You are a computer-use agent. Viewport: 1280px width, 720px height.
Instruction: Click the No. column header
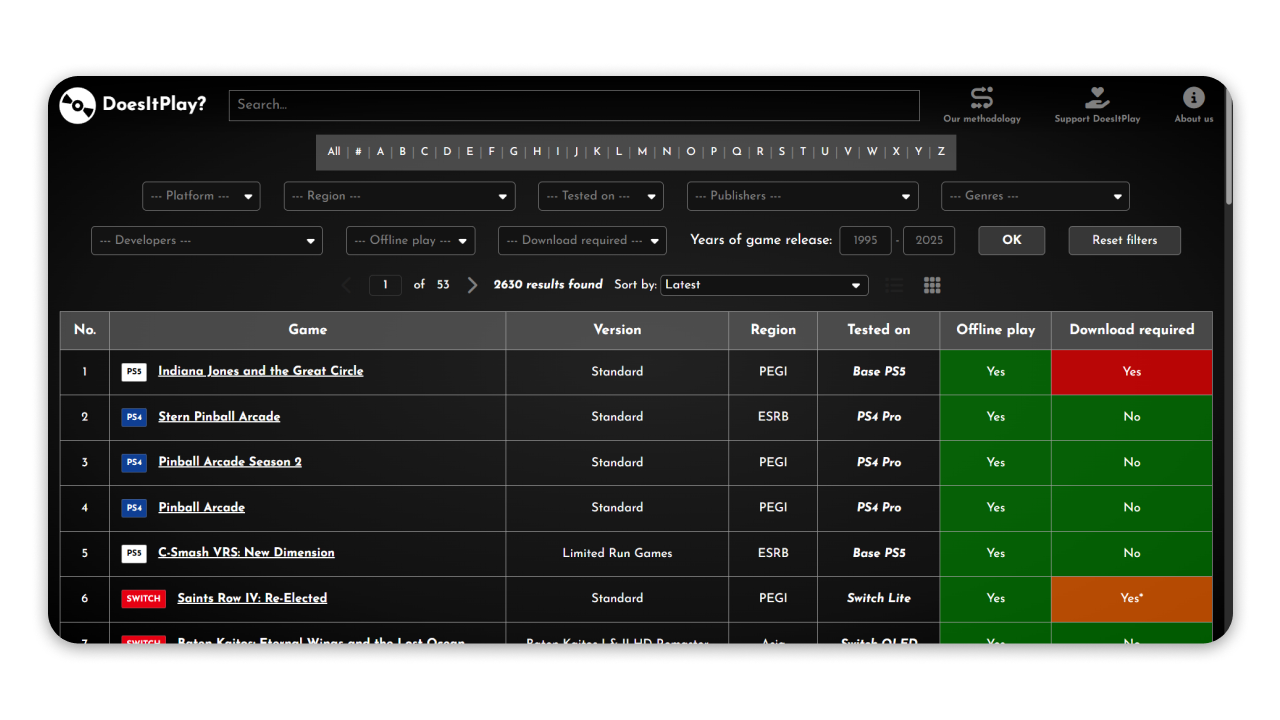click(x=85, y=330)
